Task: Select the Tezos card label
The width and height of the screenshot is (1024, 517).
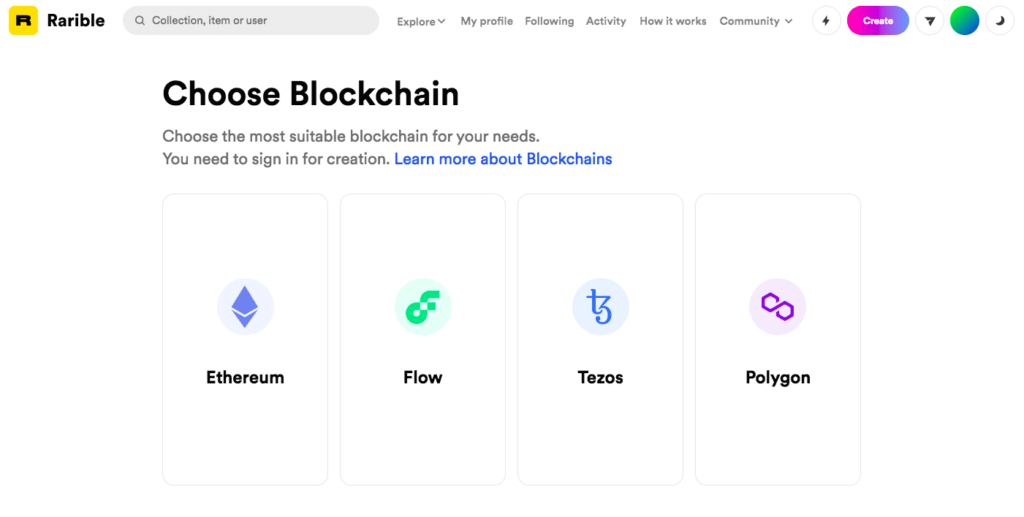Action: pyautogui.click(x=600, y=378)
